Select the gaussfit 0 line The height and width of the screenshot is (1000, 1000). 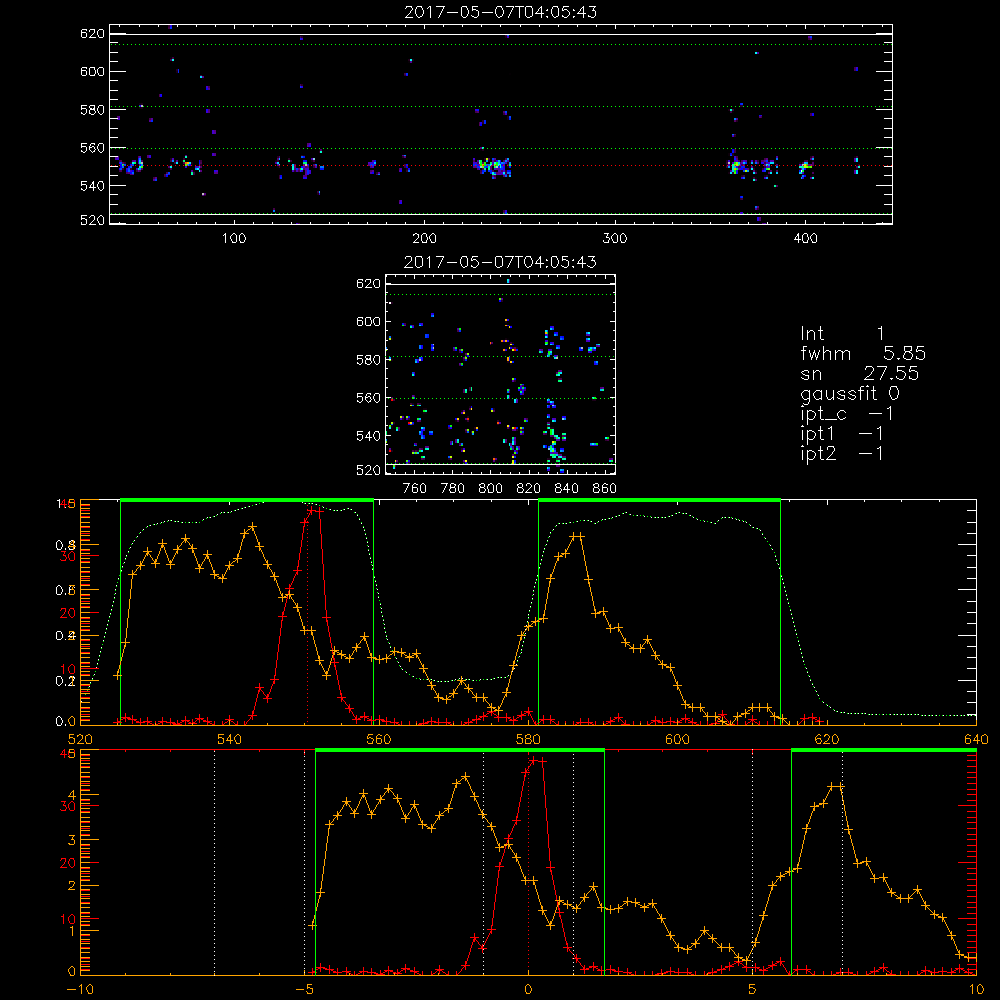[x=849, y=393]
